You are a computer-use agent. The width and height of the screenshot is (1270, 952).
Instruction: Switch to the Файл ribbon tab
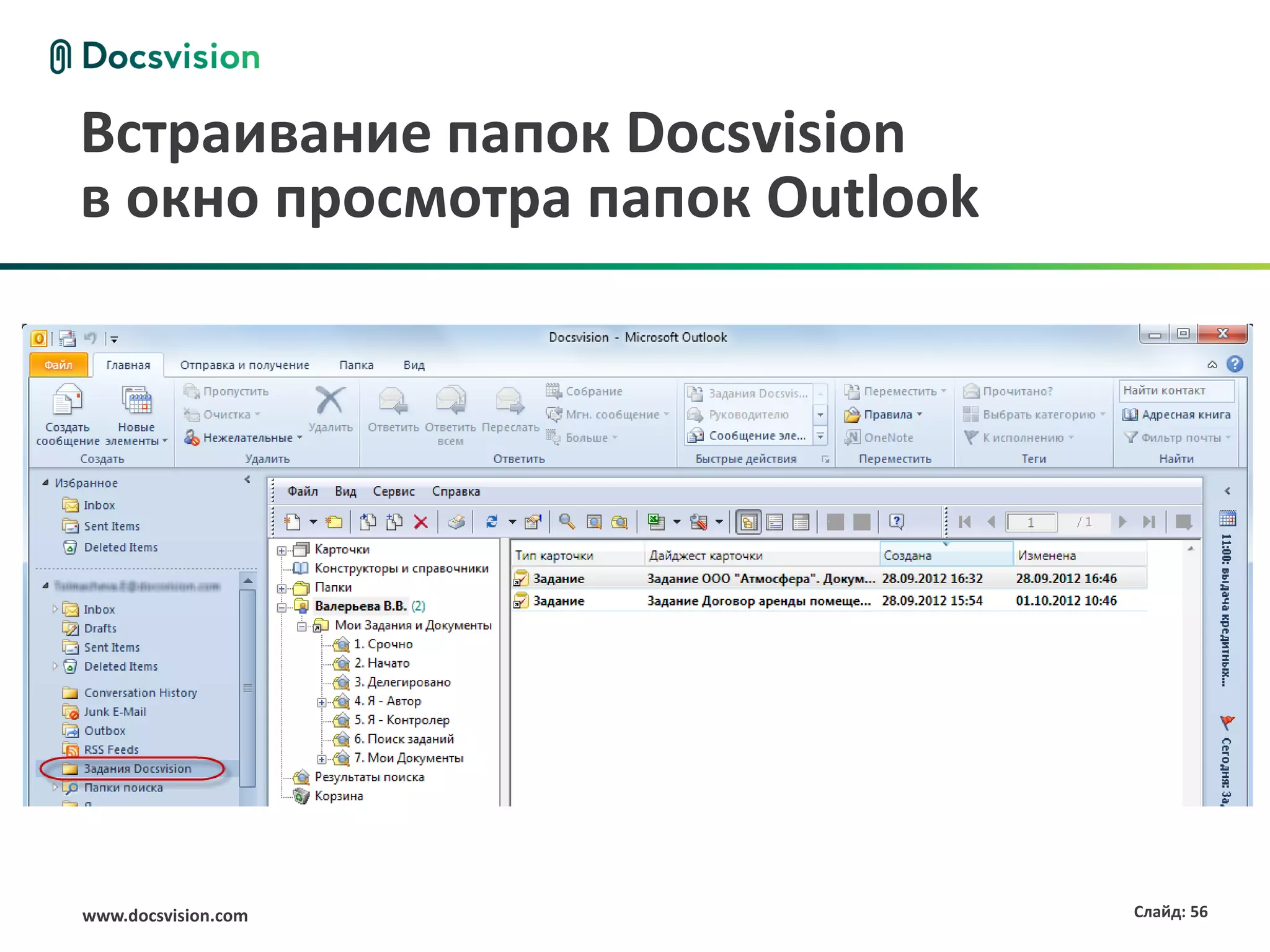(58, 365)
